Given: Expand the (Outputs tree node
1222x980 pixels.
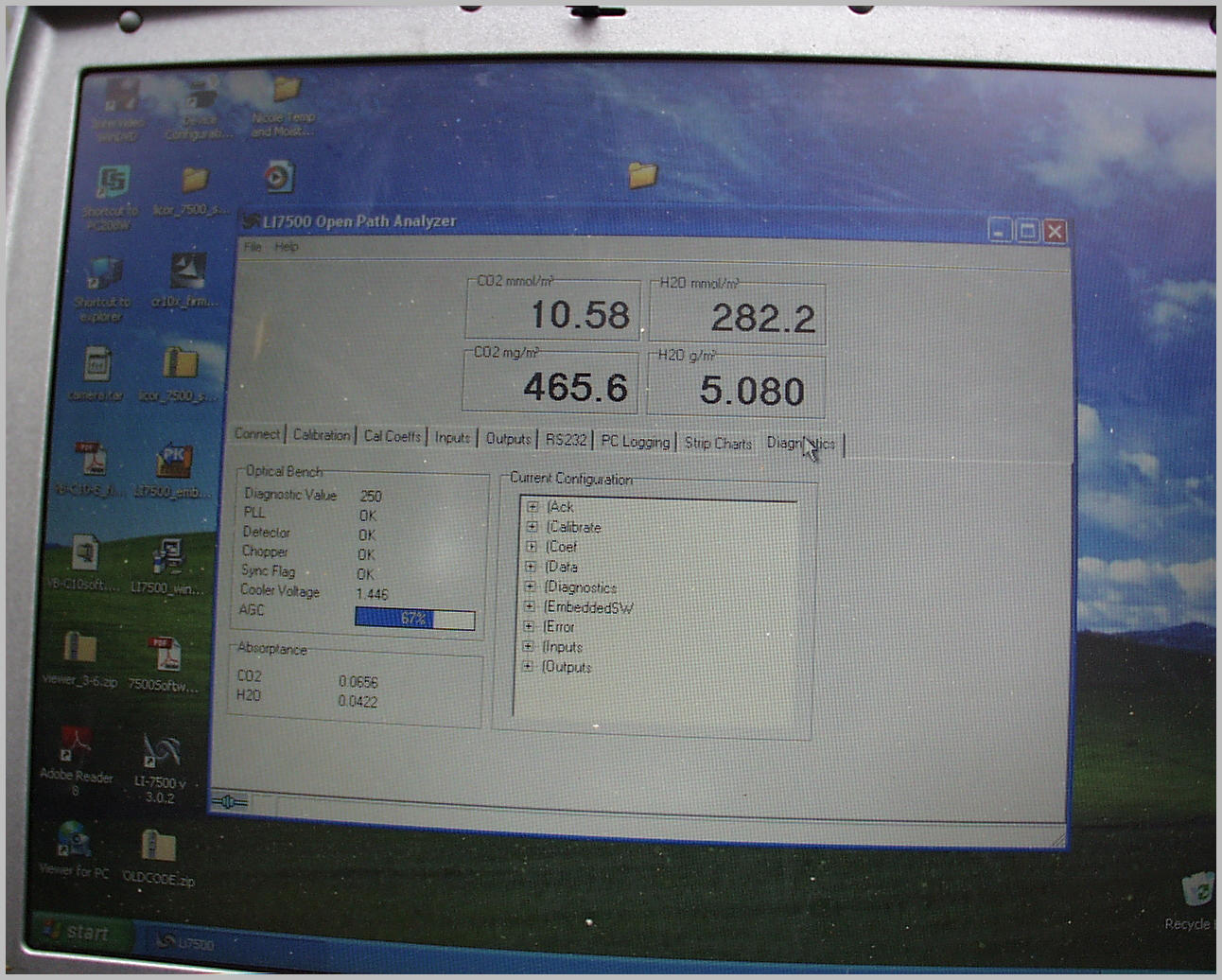Looking at the screenshot, I should pos(528,666).
